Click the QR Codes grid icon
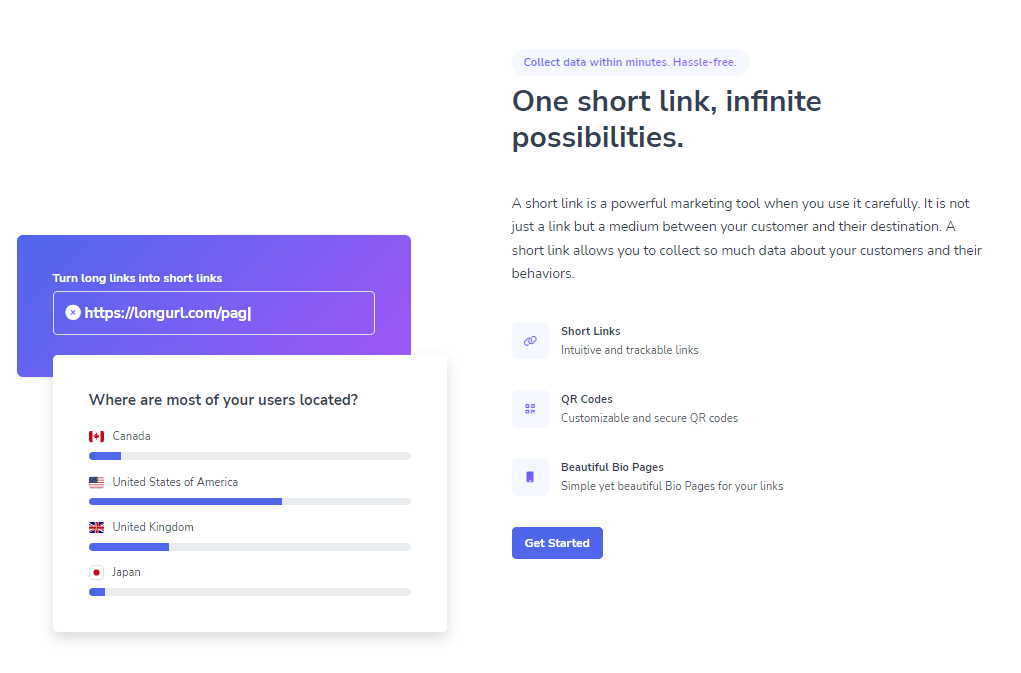The height and width of the screenshot is (673, 1021). coord(530,409)
